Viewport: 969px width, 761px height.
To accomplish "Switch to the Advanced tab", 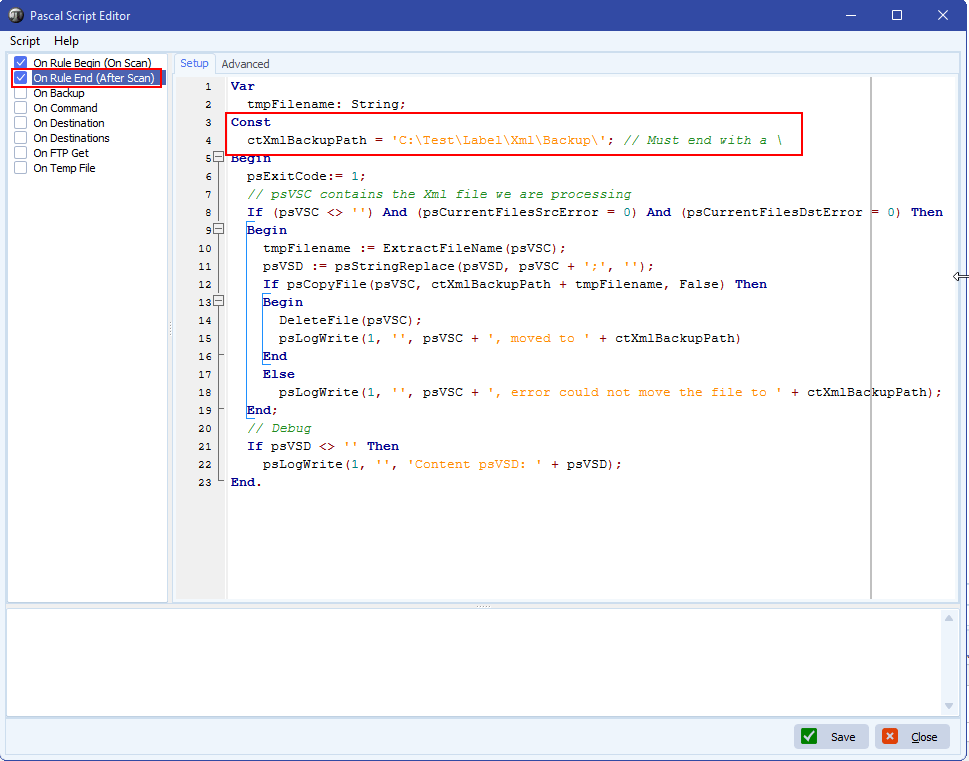I will tap(245, 64).
